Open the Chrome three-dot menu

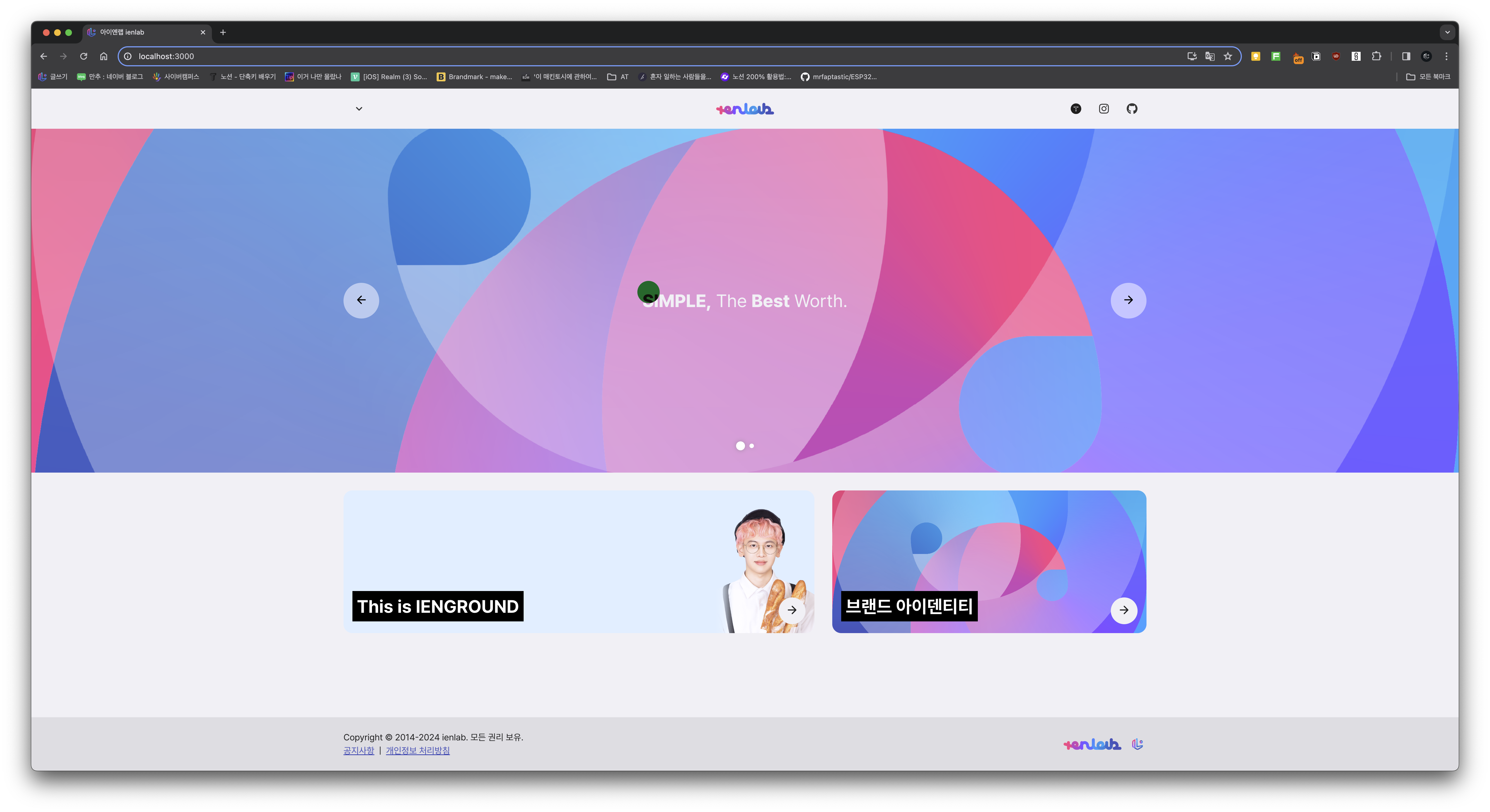click(1446, 56)
